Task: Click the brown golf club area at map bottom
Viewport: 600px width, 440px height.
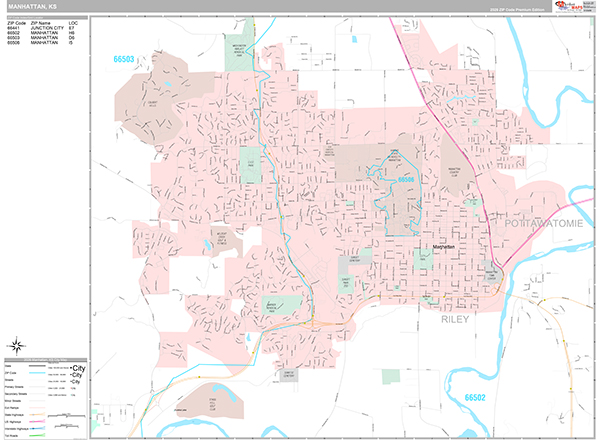Action: pyautogui.click(x=212, y=403)
